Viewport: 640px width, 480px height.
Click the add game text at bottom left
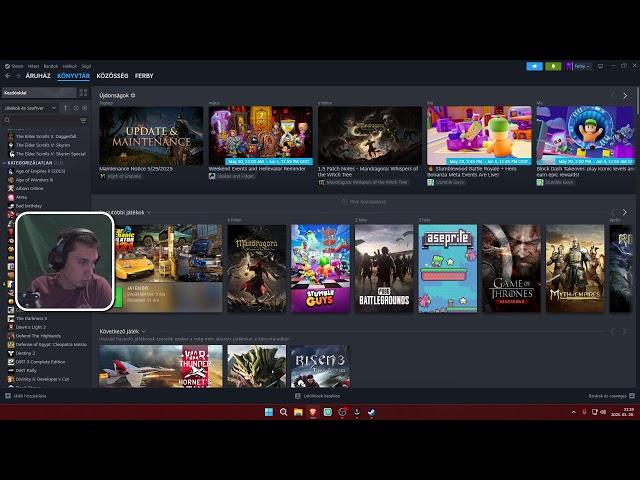coord(30,396)
